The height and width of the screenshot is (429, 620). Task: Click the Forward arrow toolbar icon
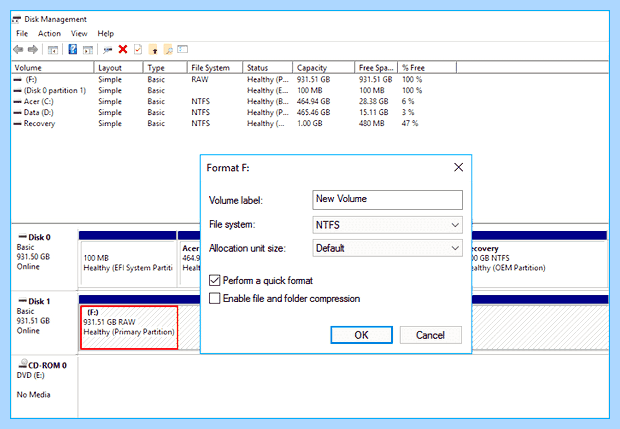click(33, 49)
